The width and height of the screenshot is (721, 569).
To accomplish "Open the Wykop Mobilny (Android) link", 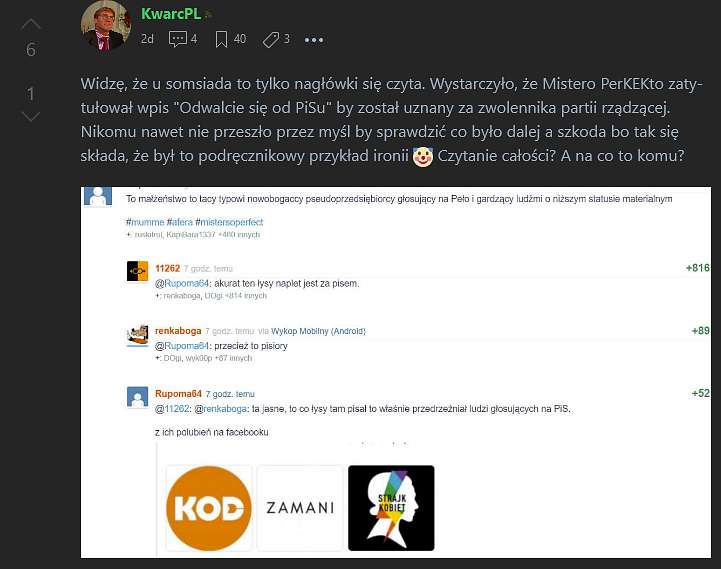I will pyautogui.click(x=318, y=331).
